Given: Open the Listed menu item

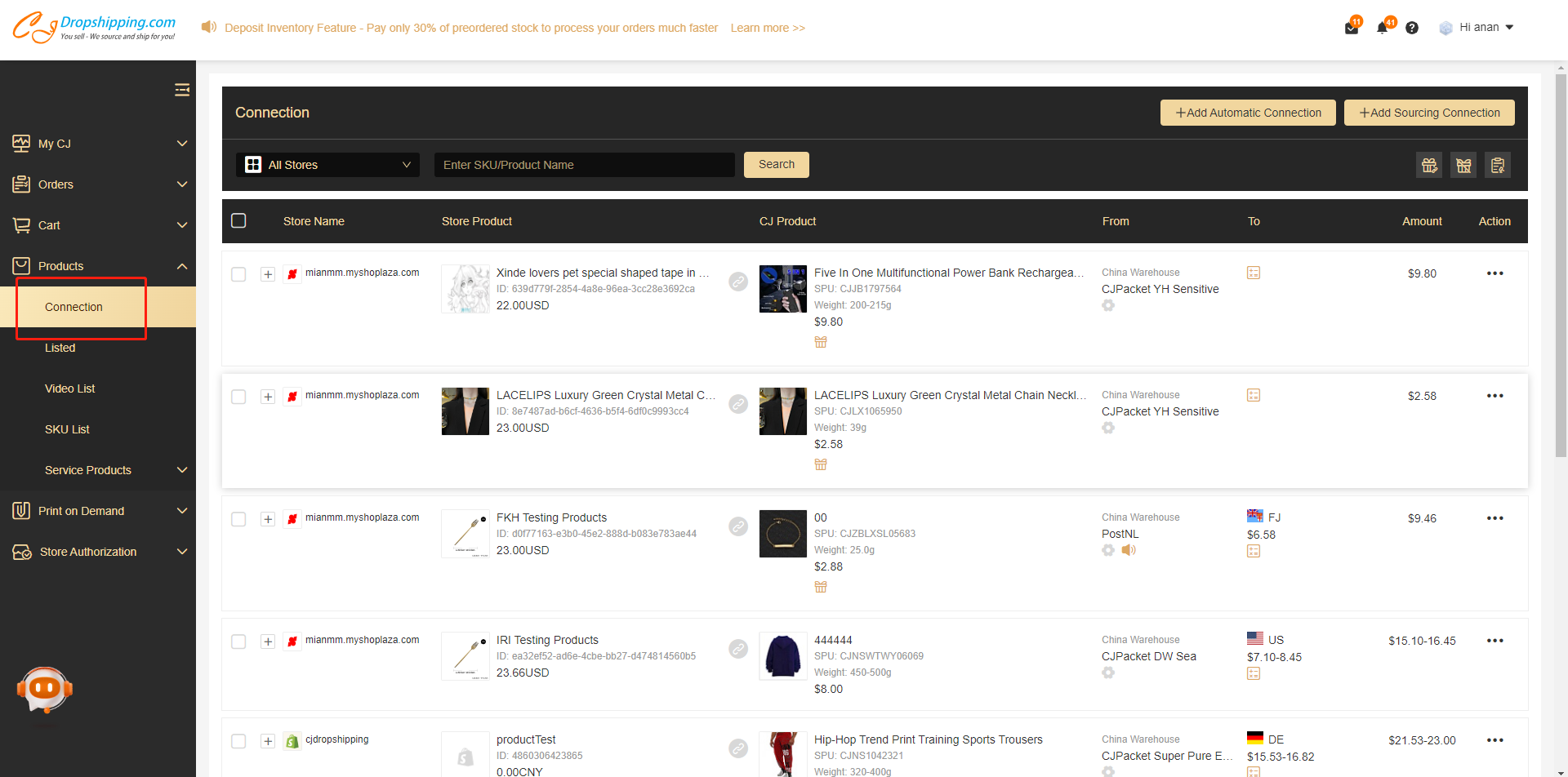Looking at the screenshot, I should pyautogui.click(x=60, y=348).
